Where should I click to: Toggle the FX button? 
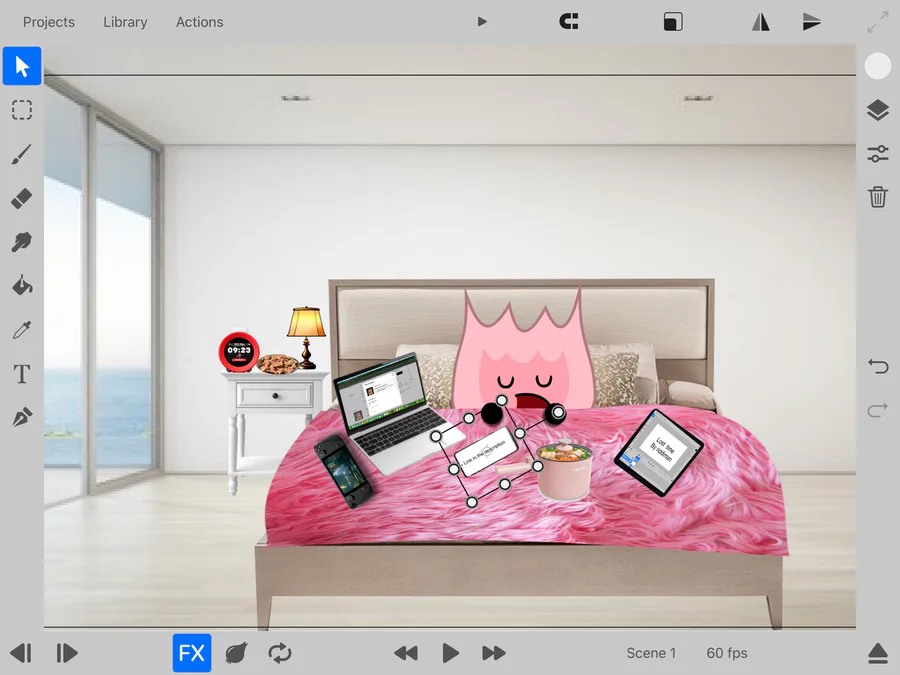192,653
